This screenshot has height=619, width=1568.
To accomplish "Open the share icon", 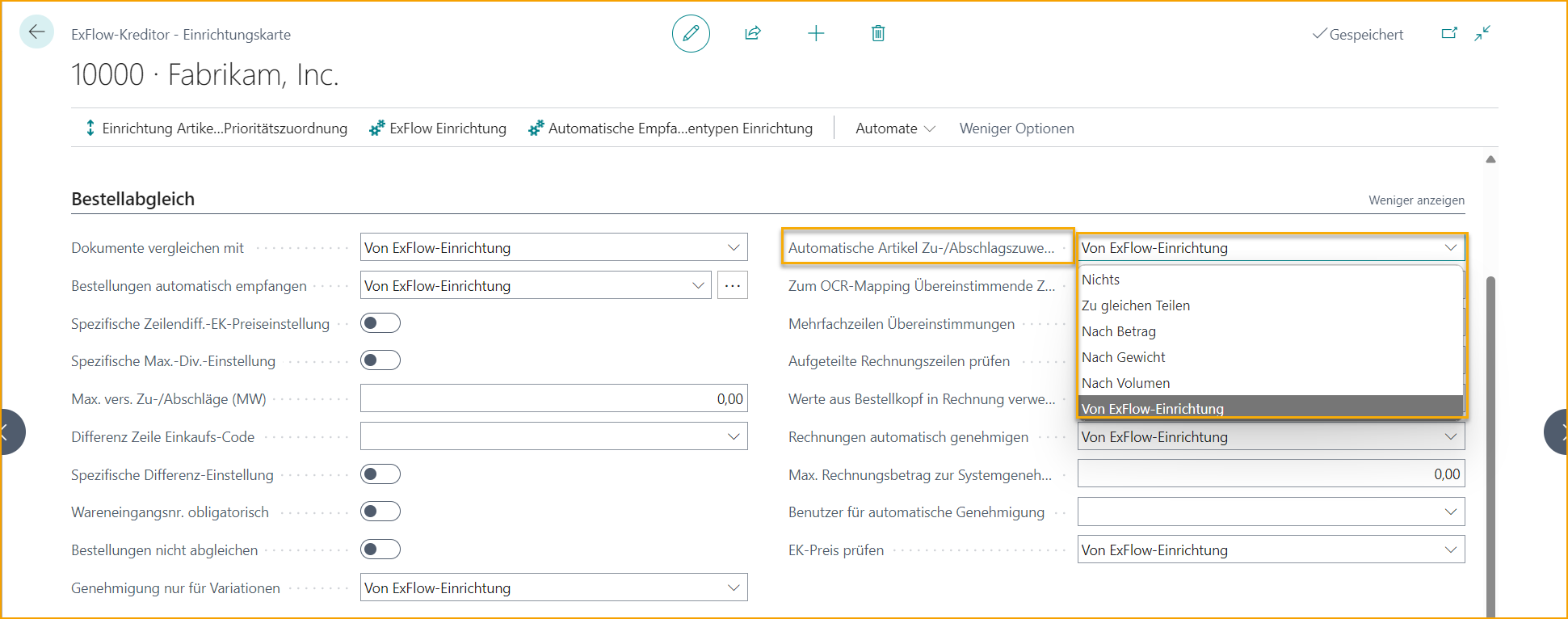I will [x=753, y=33].
